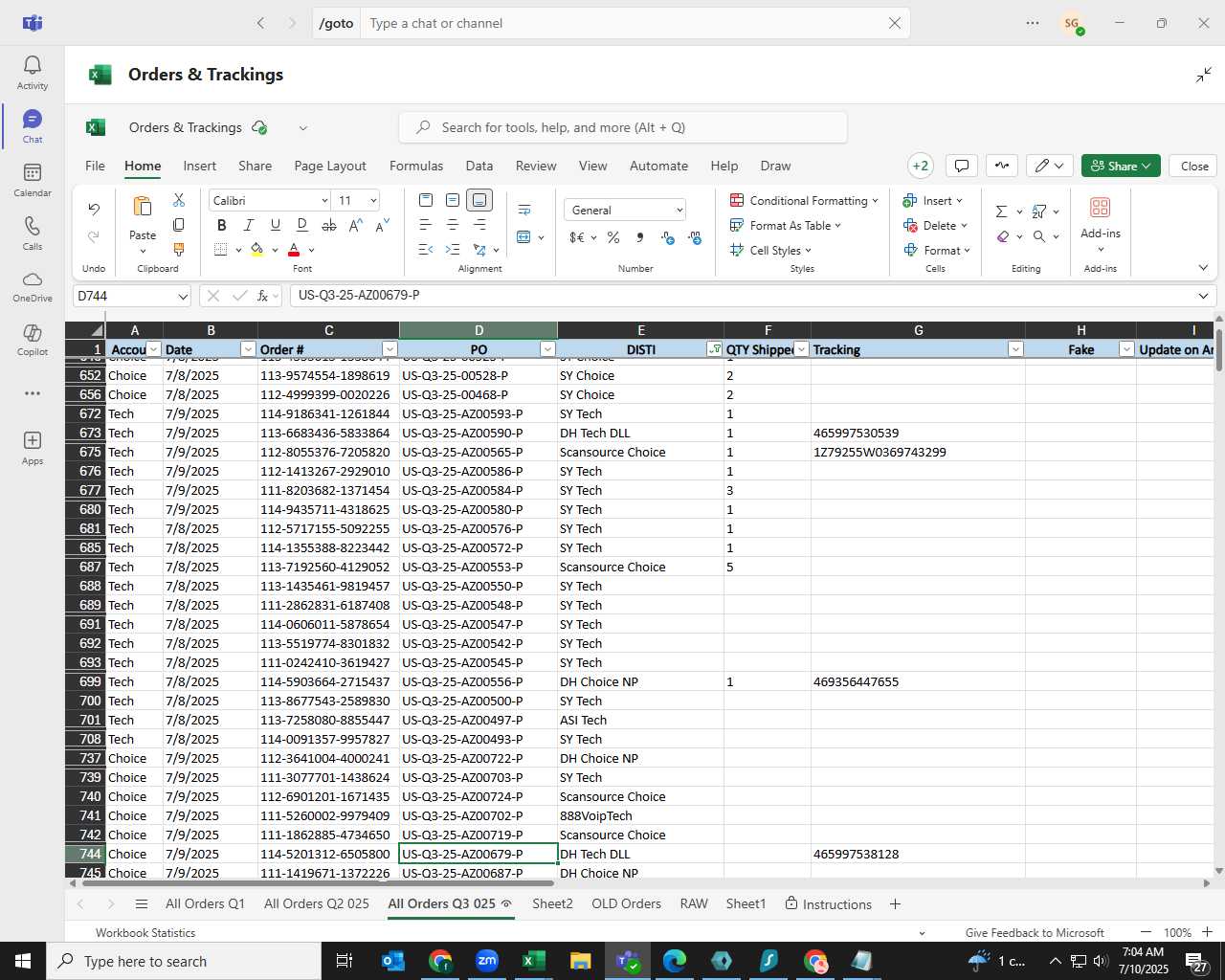
Task: Open Calendar in Teams sidebar
Action: pyautogui.click(x=32, y=180)
